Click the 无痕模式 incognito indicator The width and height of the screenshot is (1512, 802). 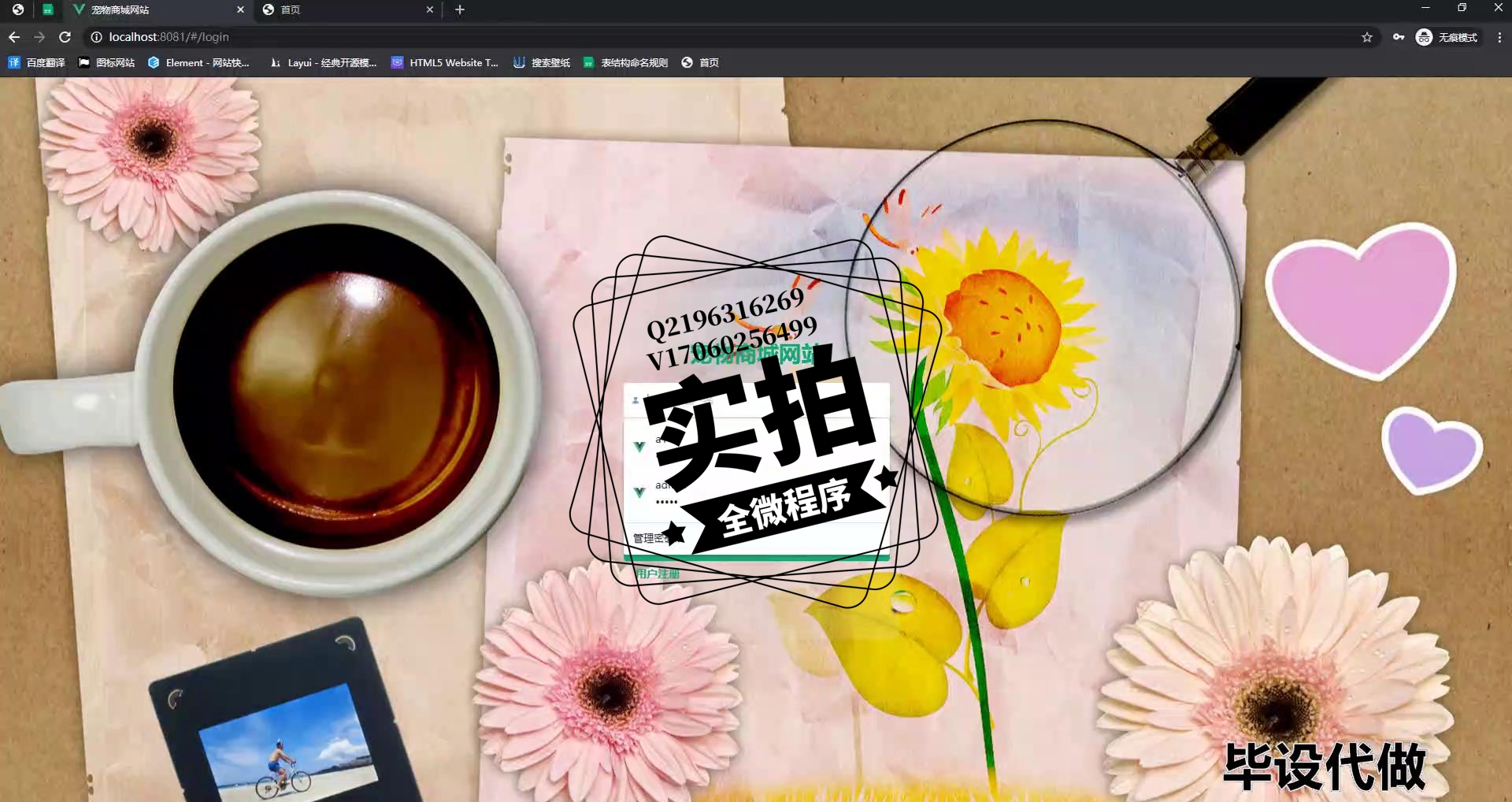point(1447,37)
